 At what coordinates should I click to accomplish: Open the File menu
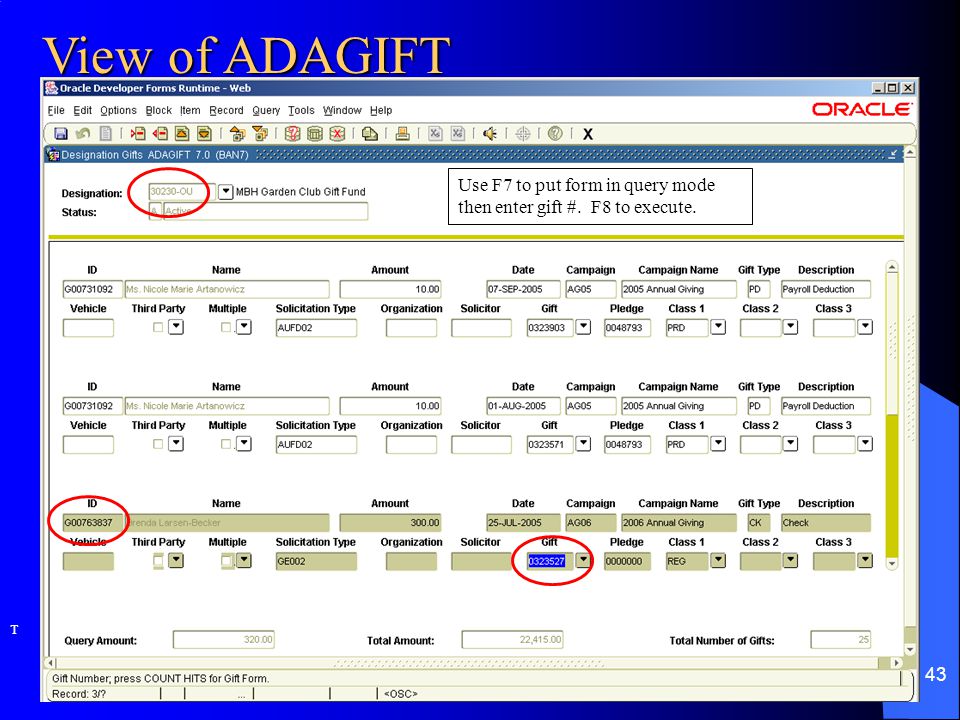56,111
